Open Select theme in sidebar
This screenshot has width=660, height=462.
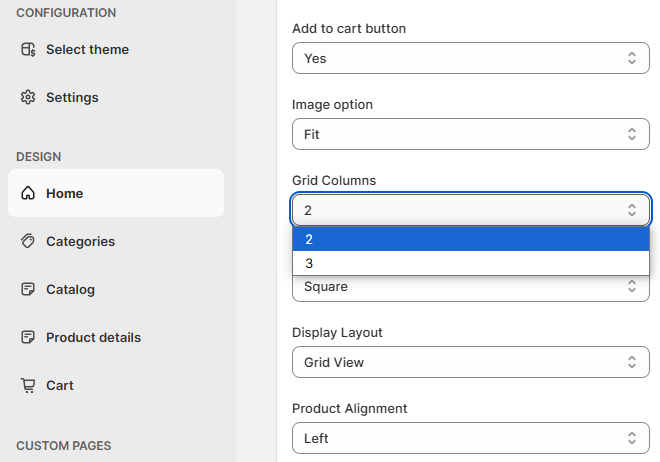coord(87,50)
